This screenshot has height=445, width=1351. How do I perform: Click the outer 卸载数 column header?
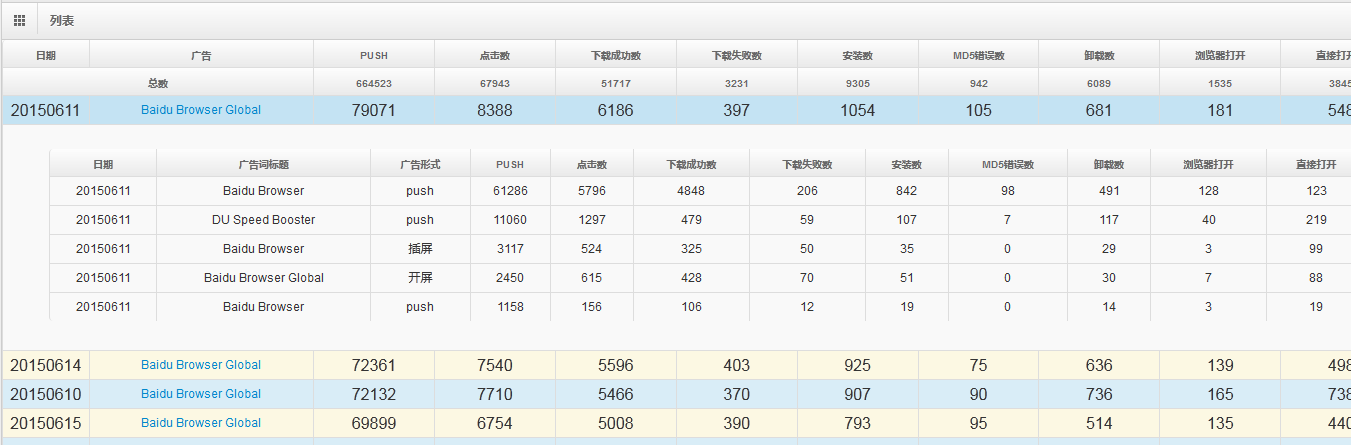tap(1099, 56)
